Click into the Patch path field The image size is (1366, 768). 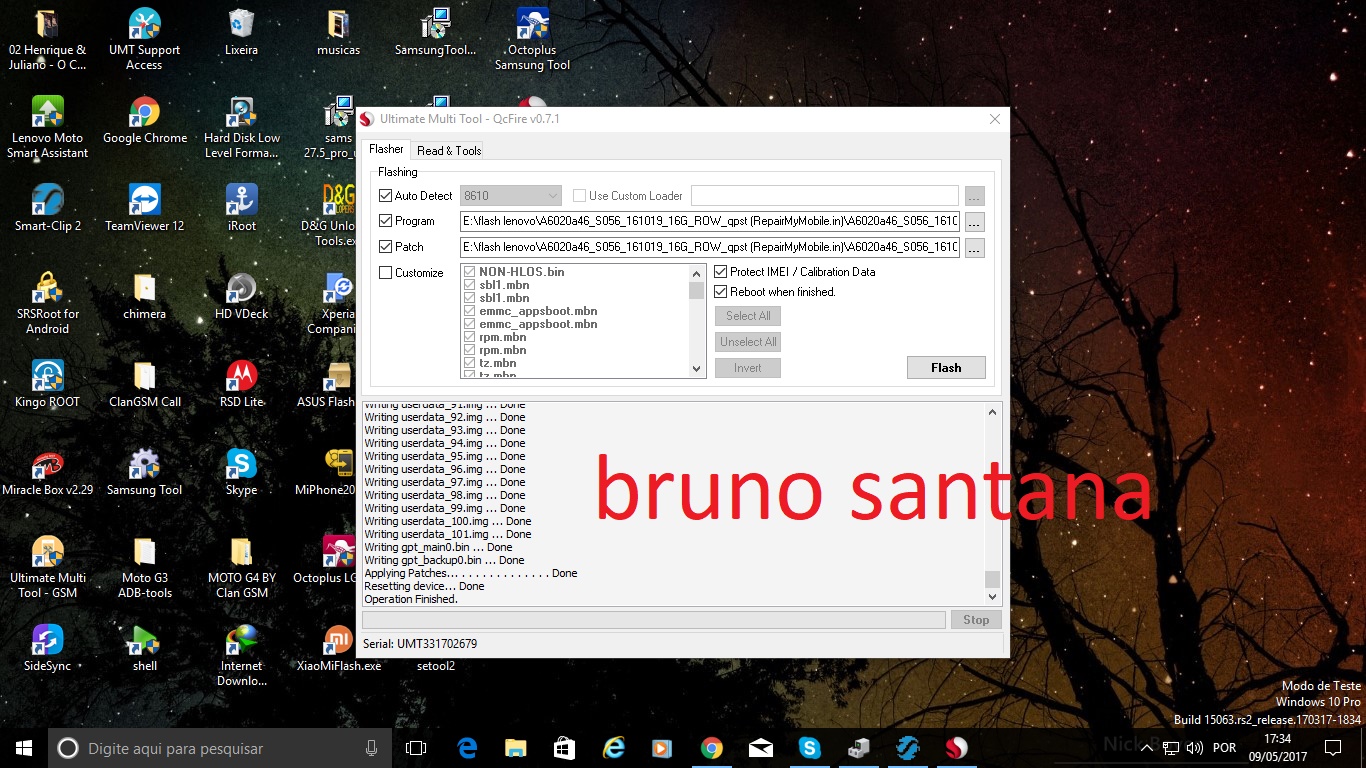710,248
